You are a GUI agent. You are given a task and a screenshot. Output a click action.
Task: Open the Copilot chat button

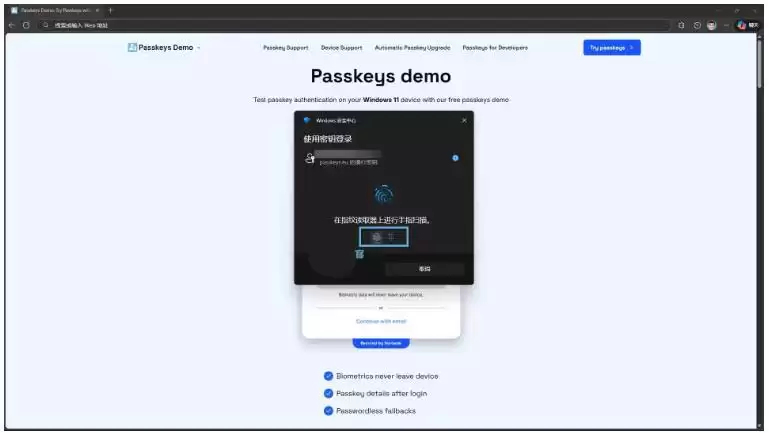click(x=748, y=25)
